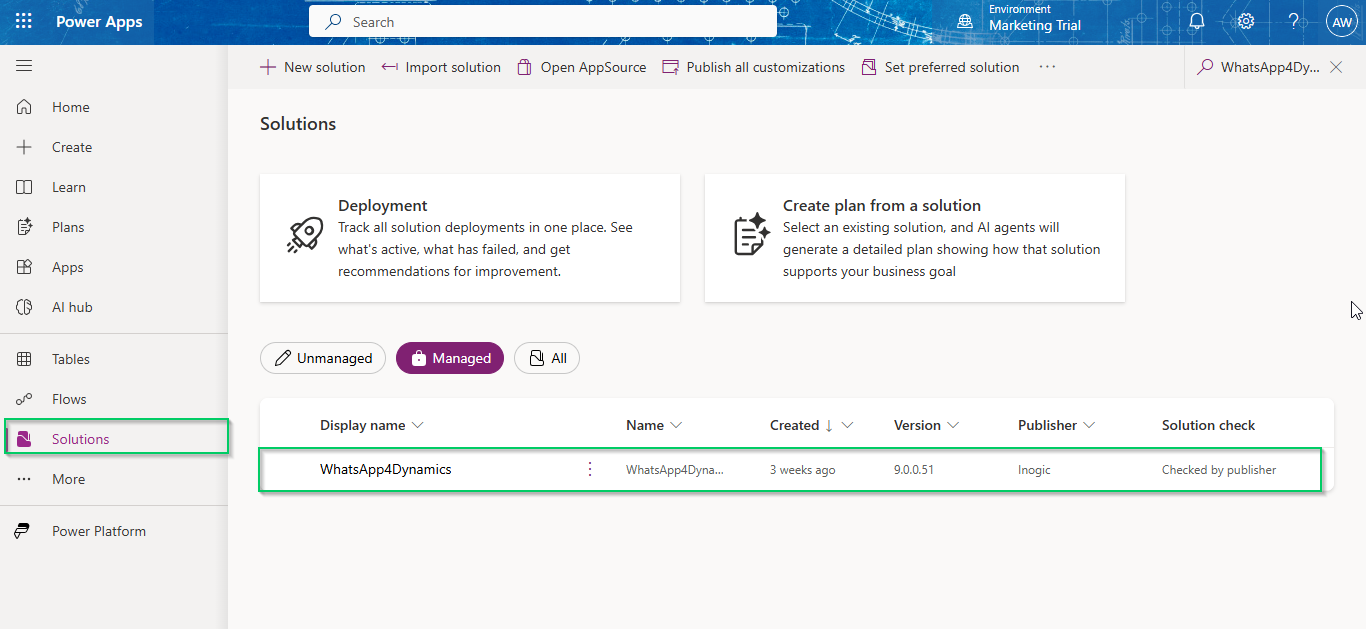The width and height of the screenshot is (1366, 629).
Task: Click the top Search input field
Action: (x=543, y=22)
